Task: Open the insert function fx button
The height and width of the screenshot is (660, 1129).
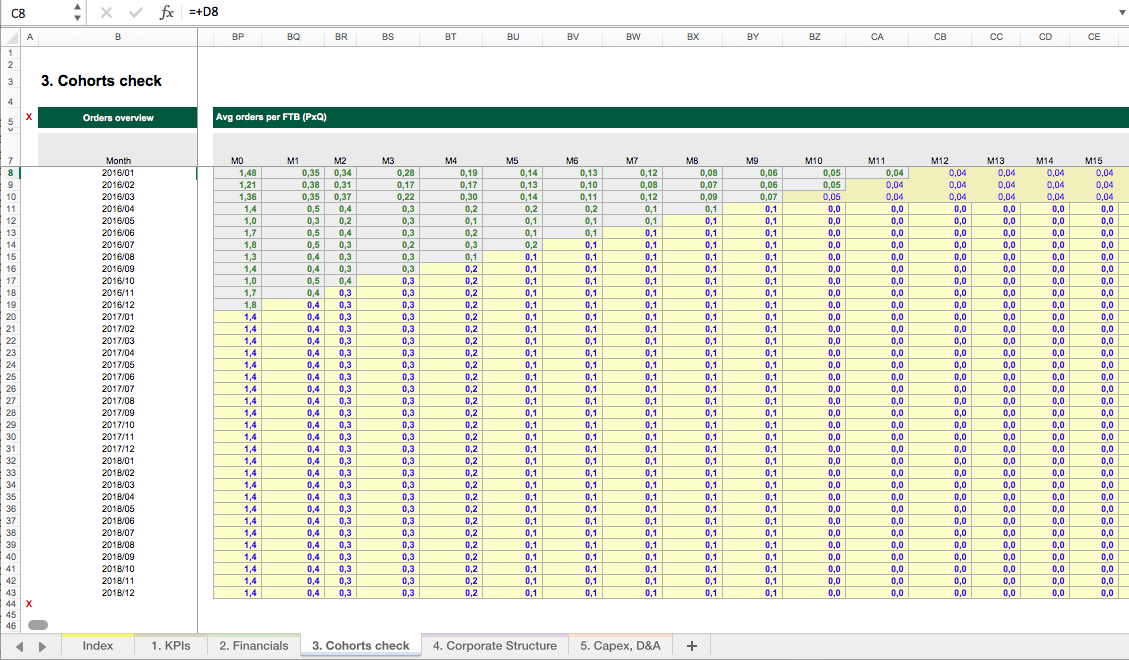Action: [x=166, y=12]
